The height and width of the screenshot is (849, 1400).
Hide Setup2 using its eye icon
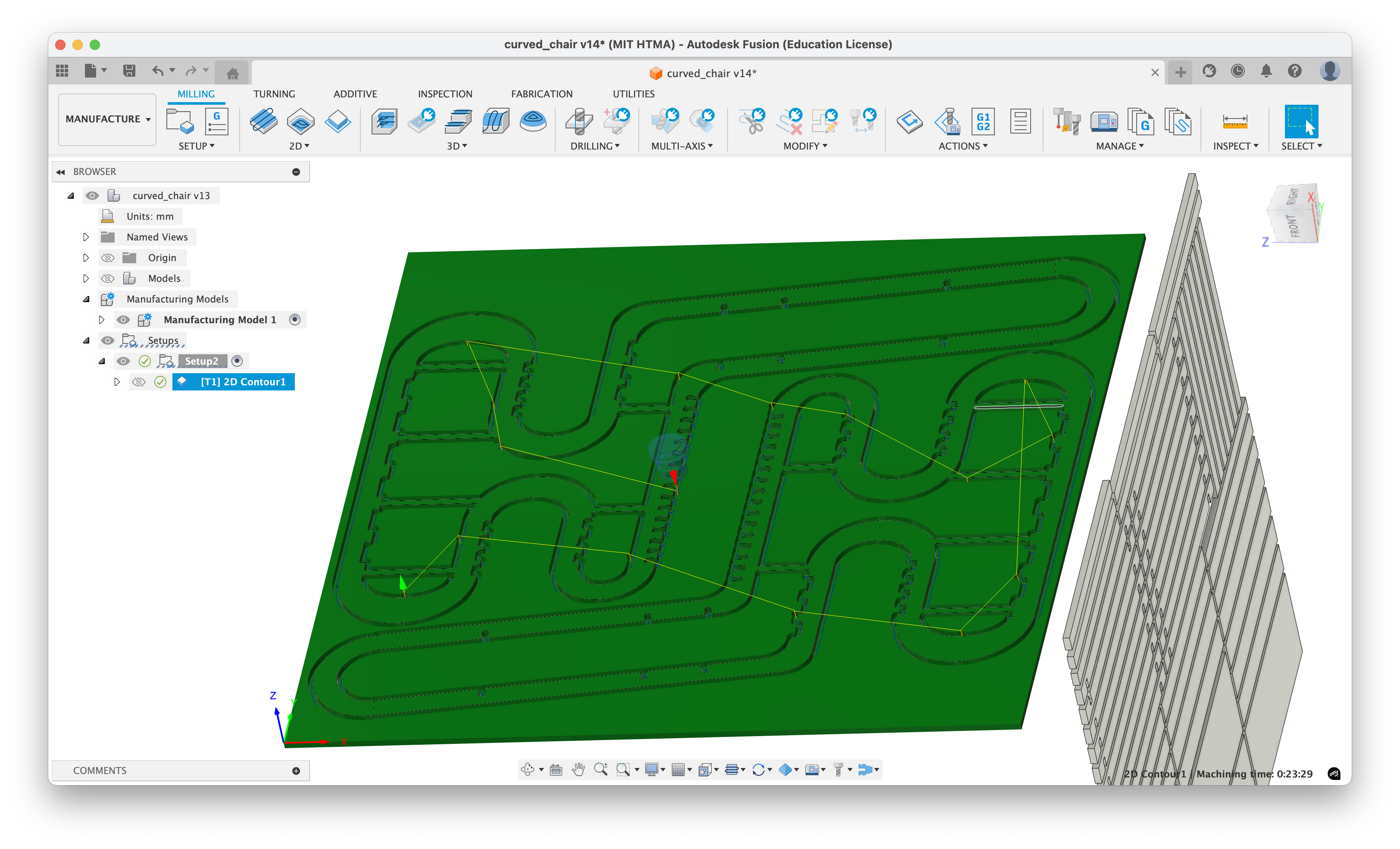click(123, 361)
